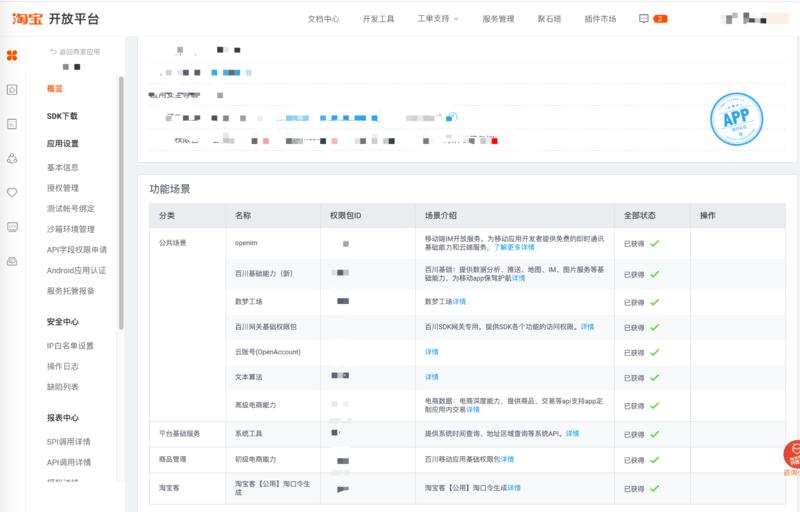Open SDK下载 in the sidebar
800x512 pixels.
tap(62, 116)
